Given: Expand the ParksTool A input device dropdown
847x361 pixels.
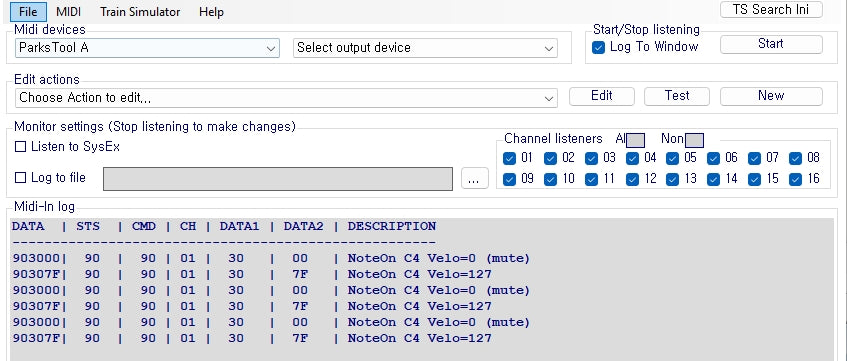Looking at the screenshot, I should tap(147, 48).
